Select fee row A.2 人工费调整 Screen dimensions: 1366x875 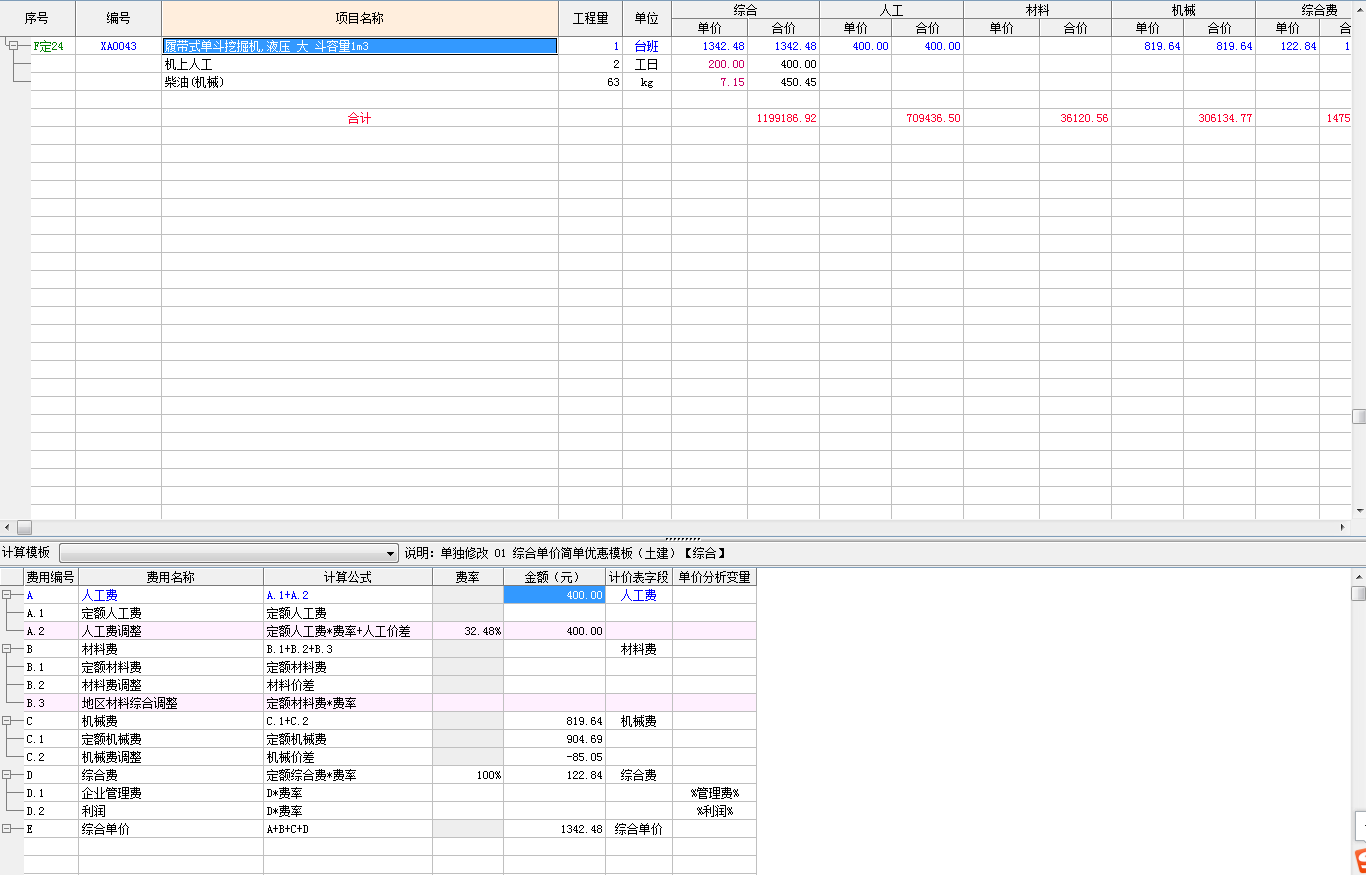point(390,631)
